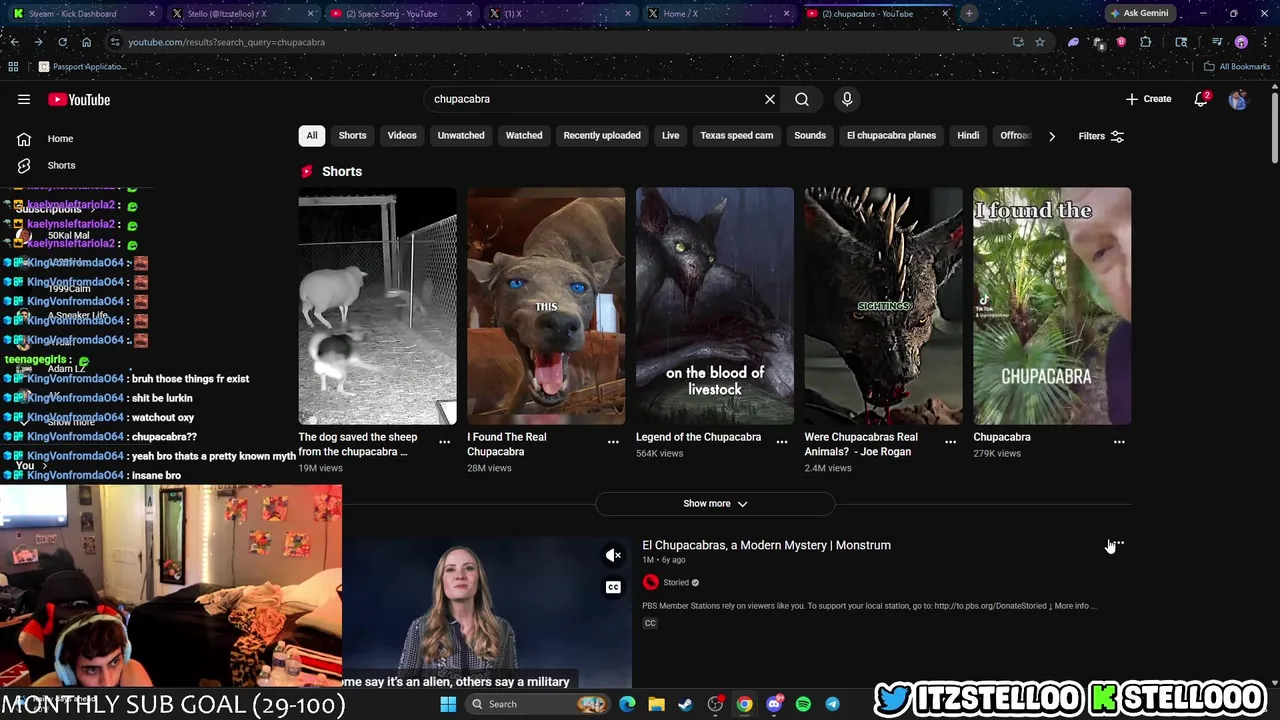Open OBS Studio from the taskbar
Image resolution: width=1280 pixels, height=720 pixels.
[715, 704]
